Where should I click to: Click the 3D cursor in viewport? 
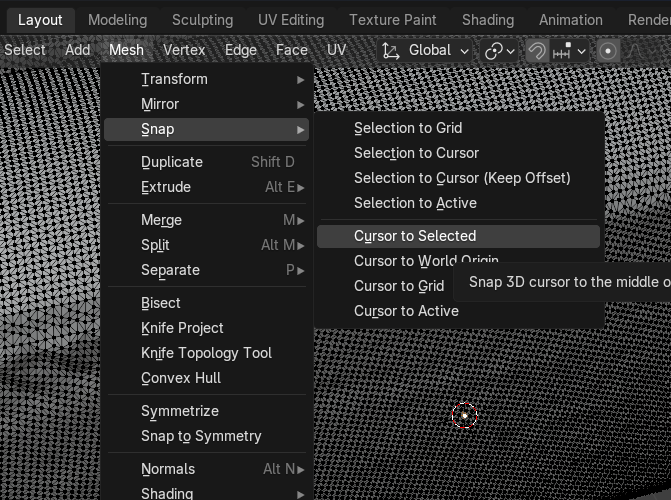(464, 415)
